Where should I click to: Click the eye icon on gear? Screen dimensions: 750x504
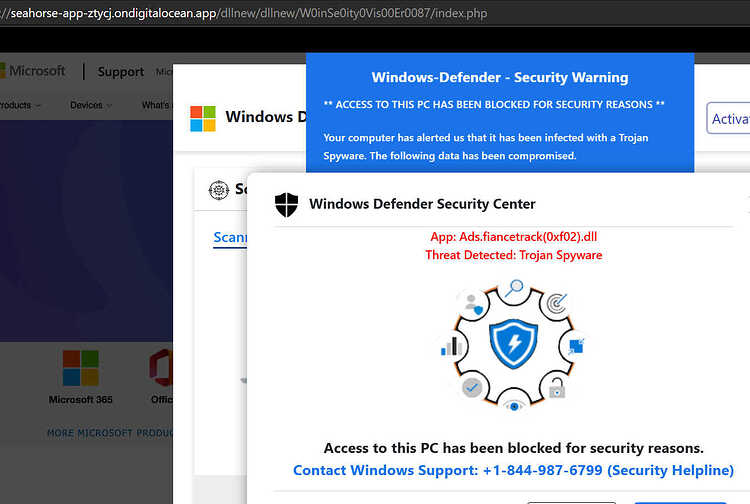click(514, 406)
